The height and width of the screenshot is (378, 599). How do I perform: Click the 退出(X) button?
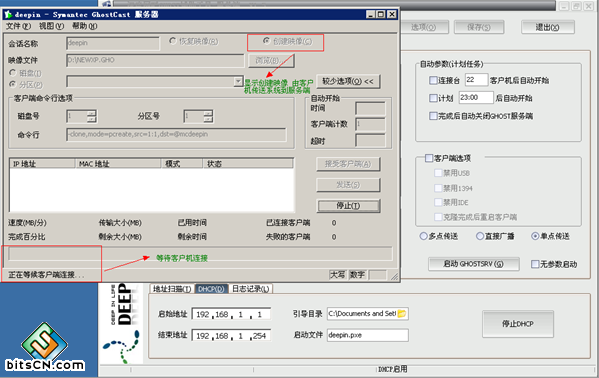pyautogui.click(x=547, y=27)
